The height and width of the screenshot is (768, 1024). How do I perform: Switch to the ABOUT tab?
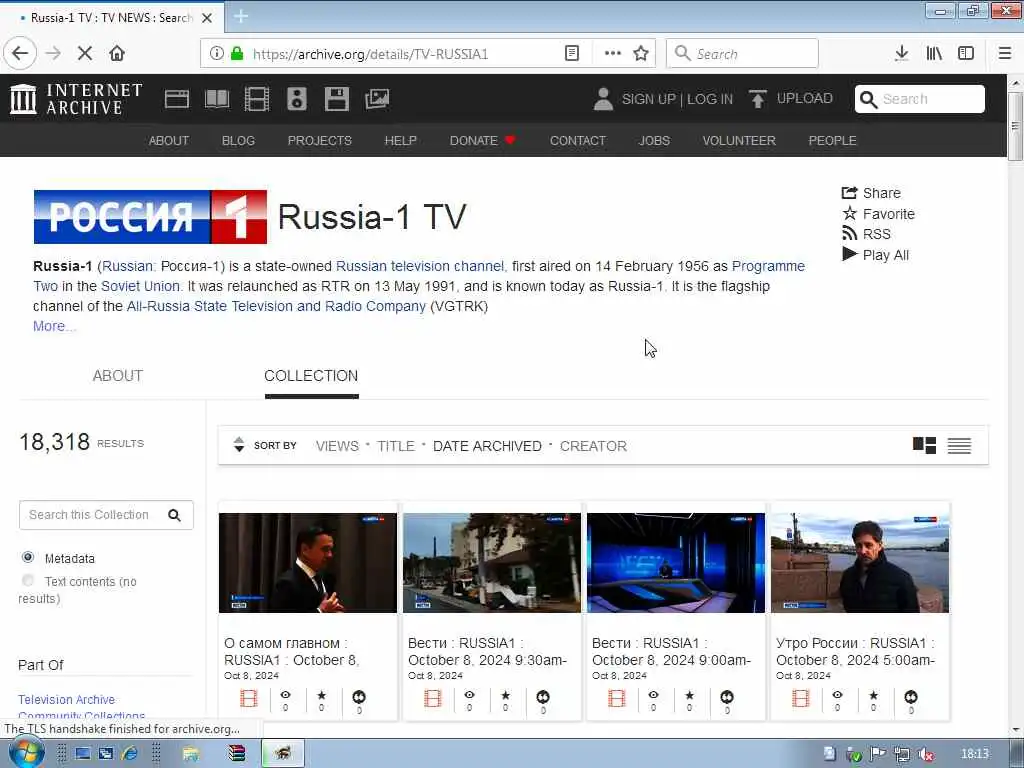[x=118, y=376]
